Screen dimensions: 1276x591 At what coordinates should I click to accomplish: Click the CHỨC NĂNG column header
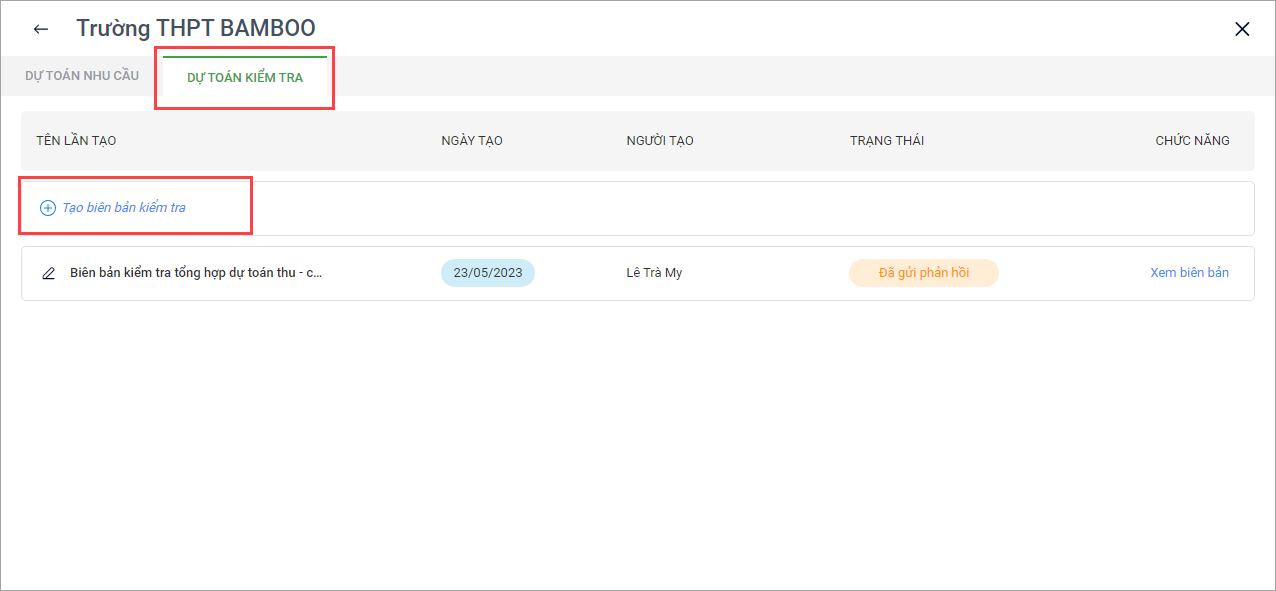[x=1192, y=141]
